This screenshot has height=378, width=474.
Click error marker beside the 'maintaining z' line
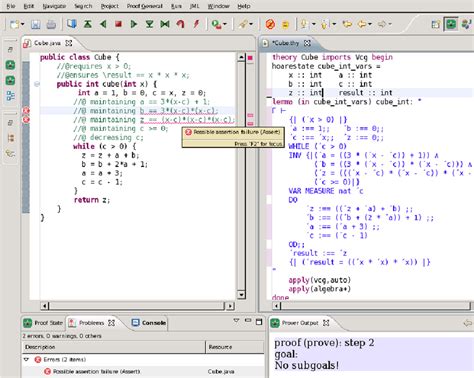(x=26, y=120)
